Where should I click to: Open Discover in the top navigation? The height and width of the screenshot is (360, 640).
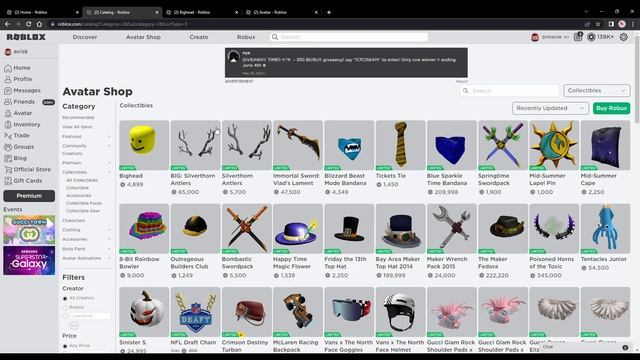[85, 37]
